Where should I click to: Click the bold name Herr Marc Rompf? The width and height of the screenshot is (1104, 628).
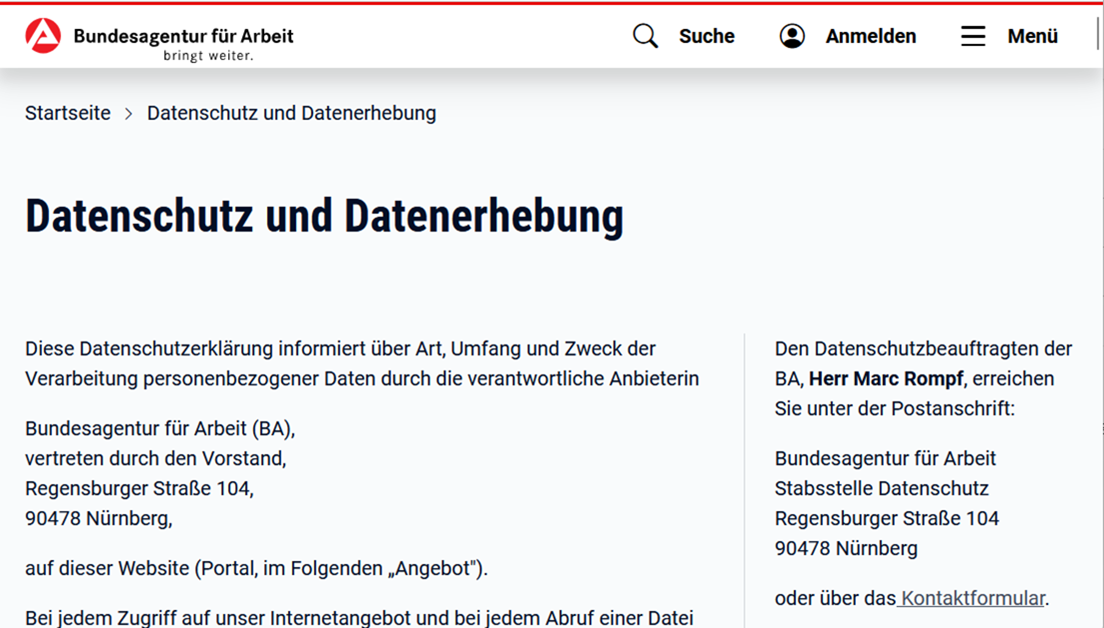click(x=886, y=378)
